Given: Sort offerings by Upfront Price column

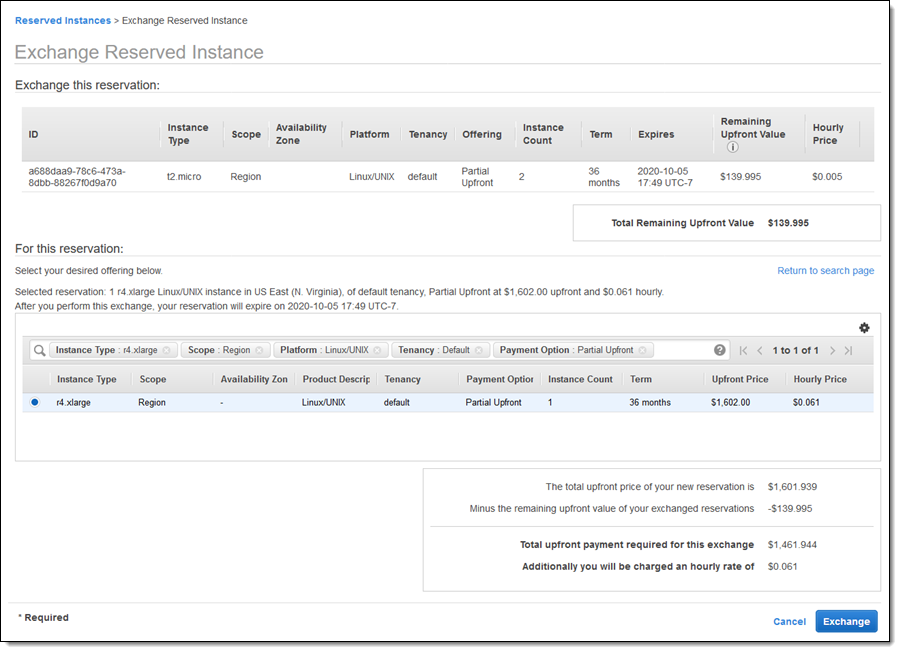Looking at the screenshot, I should [x=740, y=379].
